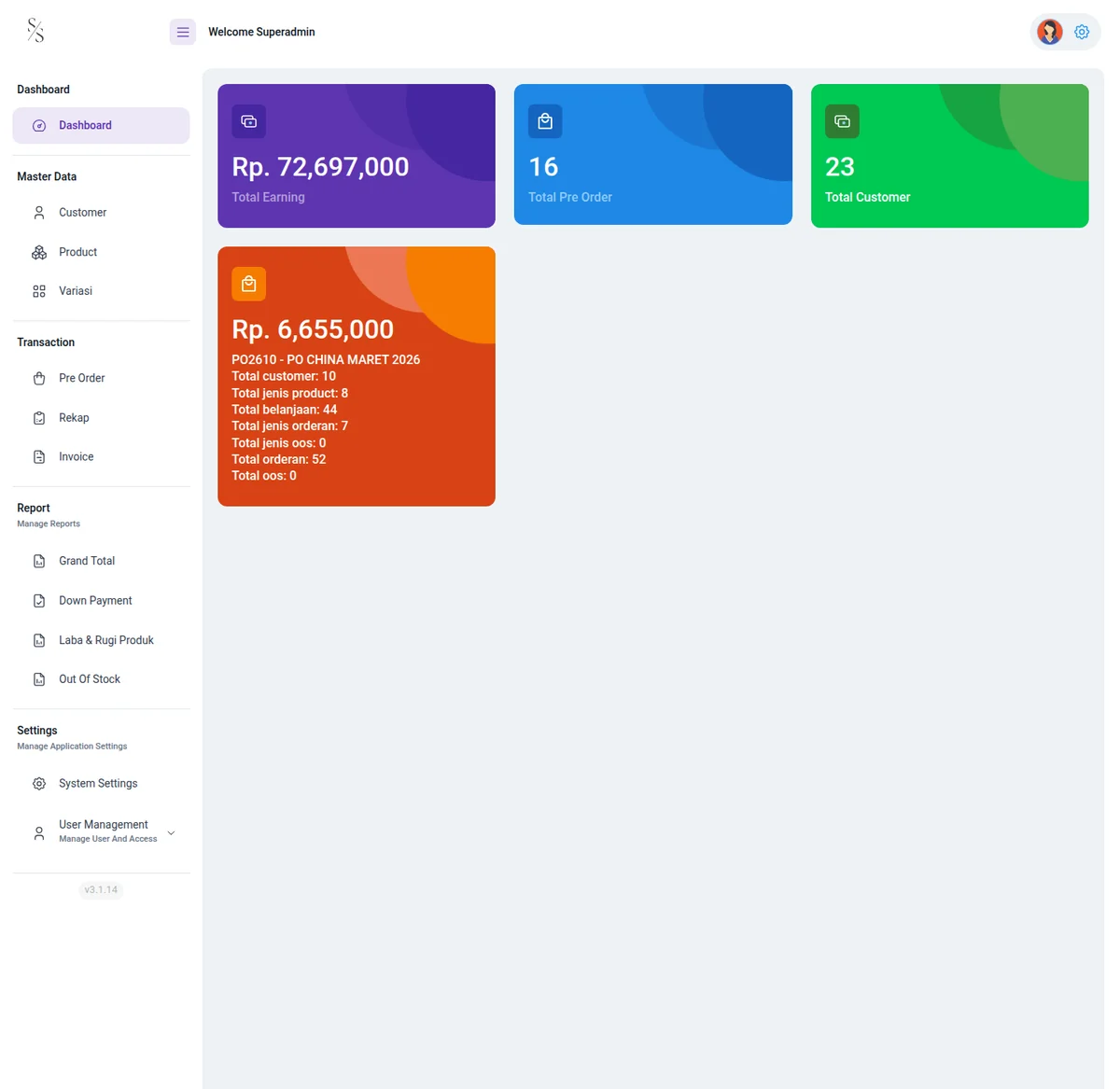The image size is (1120, 1089).
Task: Click the Total Earning label
Action: 269,198
